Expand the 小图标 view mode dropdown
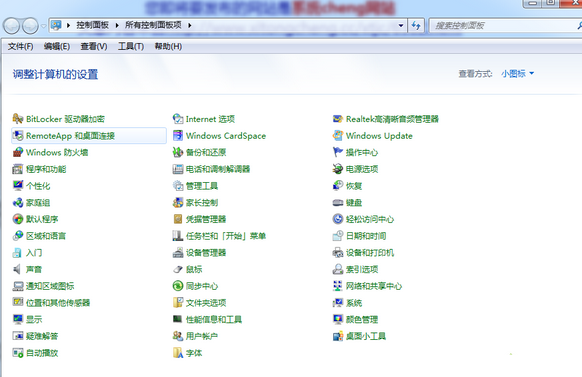The height and width of the screenshot is (377, 582). [x=517, y=73]
